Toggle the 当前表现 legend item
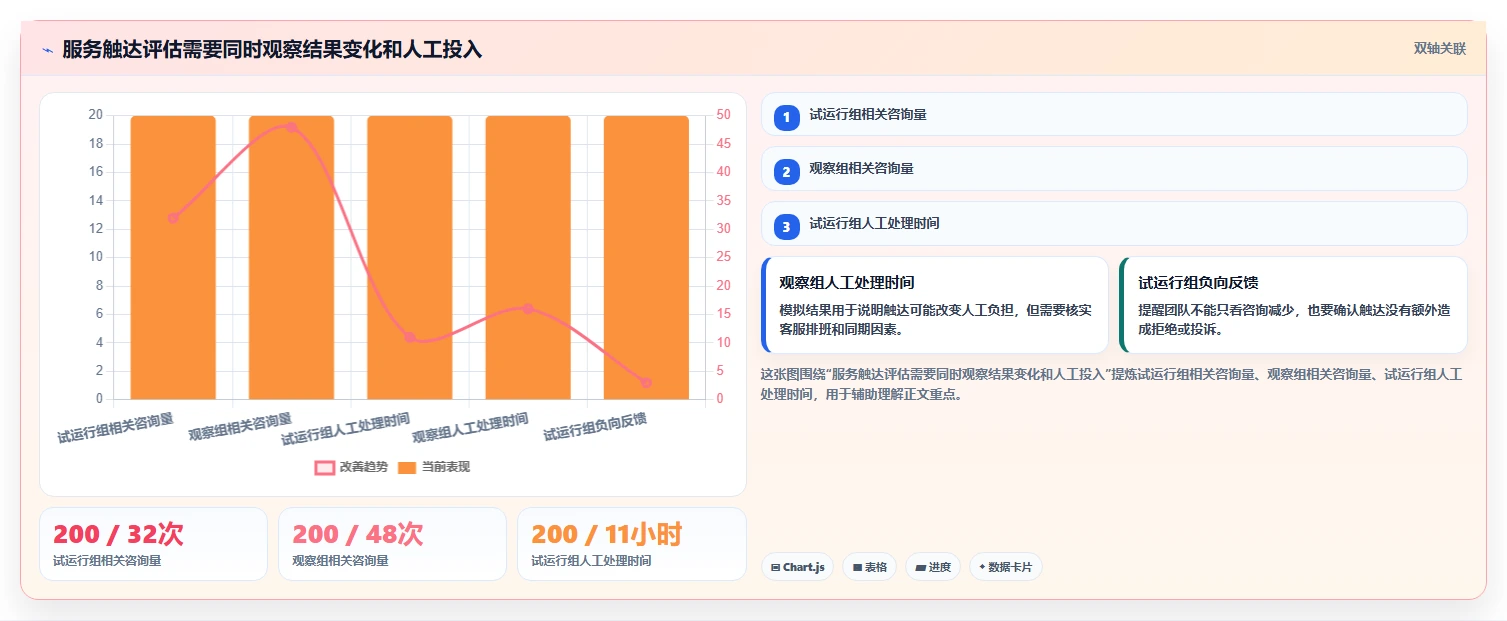1507x621 pixels. pos(434,467)
